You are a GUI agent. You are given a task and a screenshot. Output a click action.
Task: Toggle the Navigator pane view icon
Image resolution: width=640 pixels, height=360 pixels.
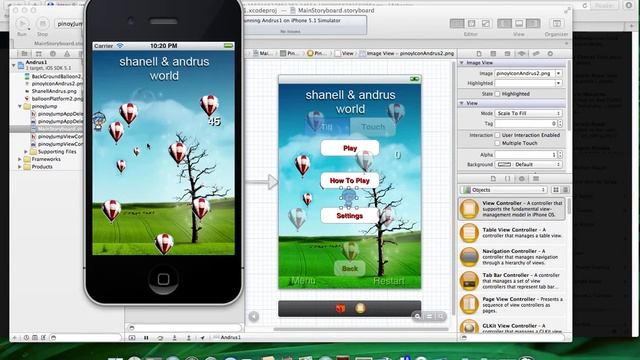pyautogui.click(x=505, y=24)
